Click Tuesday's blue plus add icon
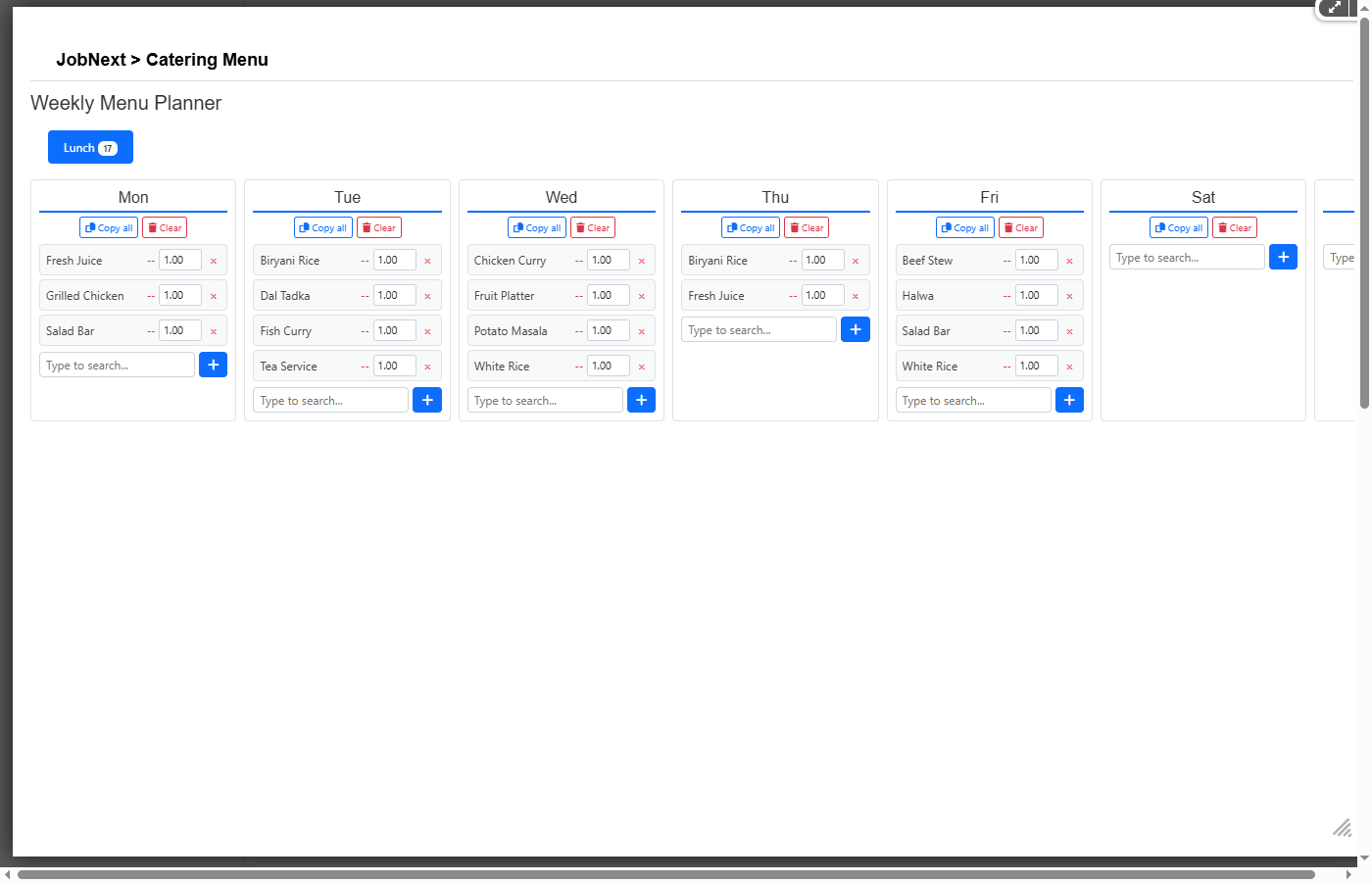Viewport: 1372px width, 882px height. (x=427, y=400)
